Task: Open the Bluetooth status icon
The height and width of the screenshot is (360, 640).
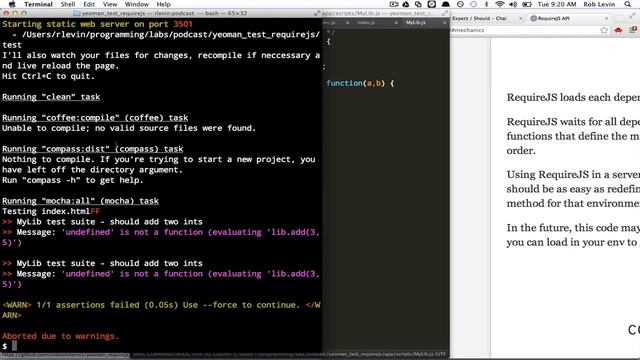Action: pyautogui.click(x=486, y=4)
